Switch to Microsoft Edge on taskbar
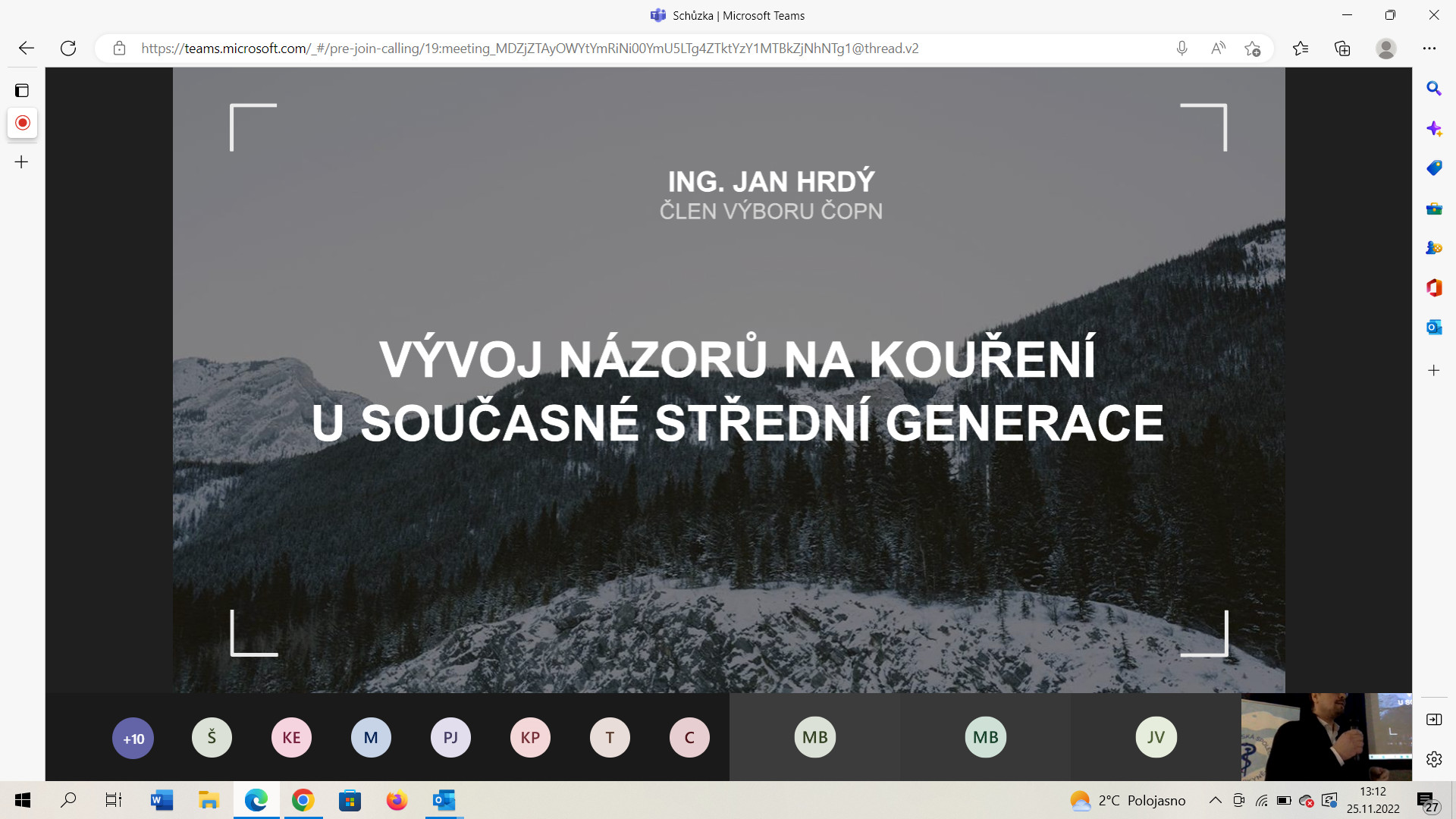 [x=256, y=800]
